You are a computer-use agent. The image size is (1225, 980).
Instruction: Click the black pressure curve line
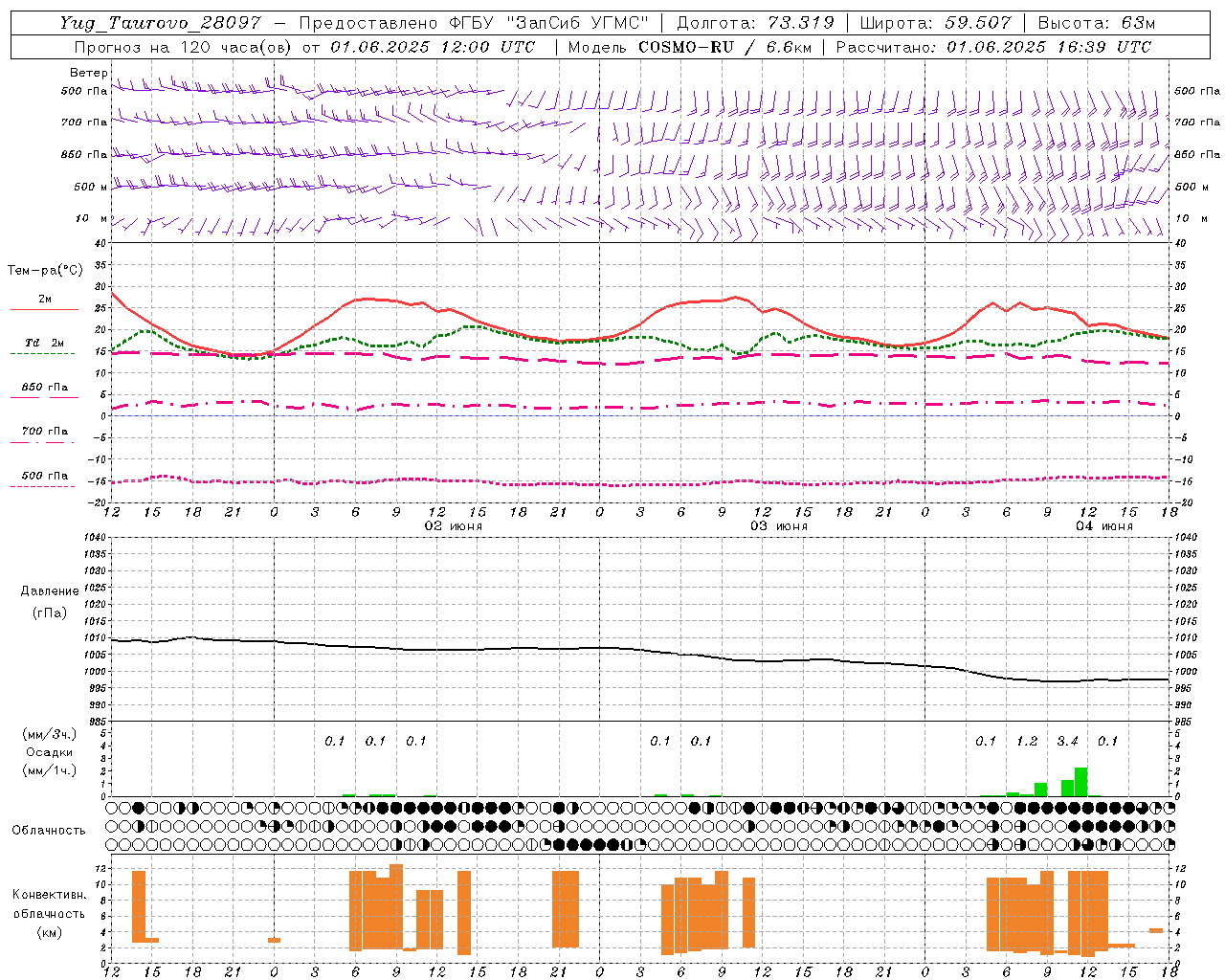(641, 649)
